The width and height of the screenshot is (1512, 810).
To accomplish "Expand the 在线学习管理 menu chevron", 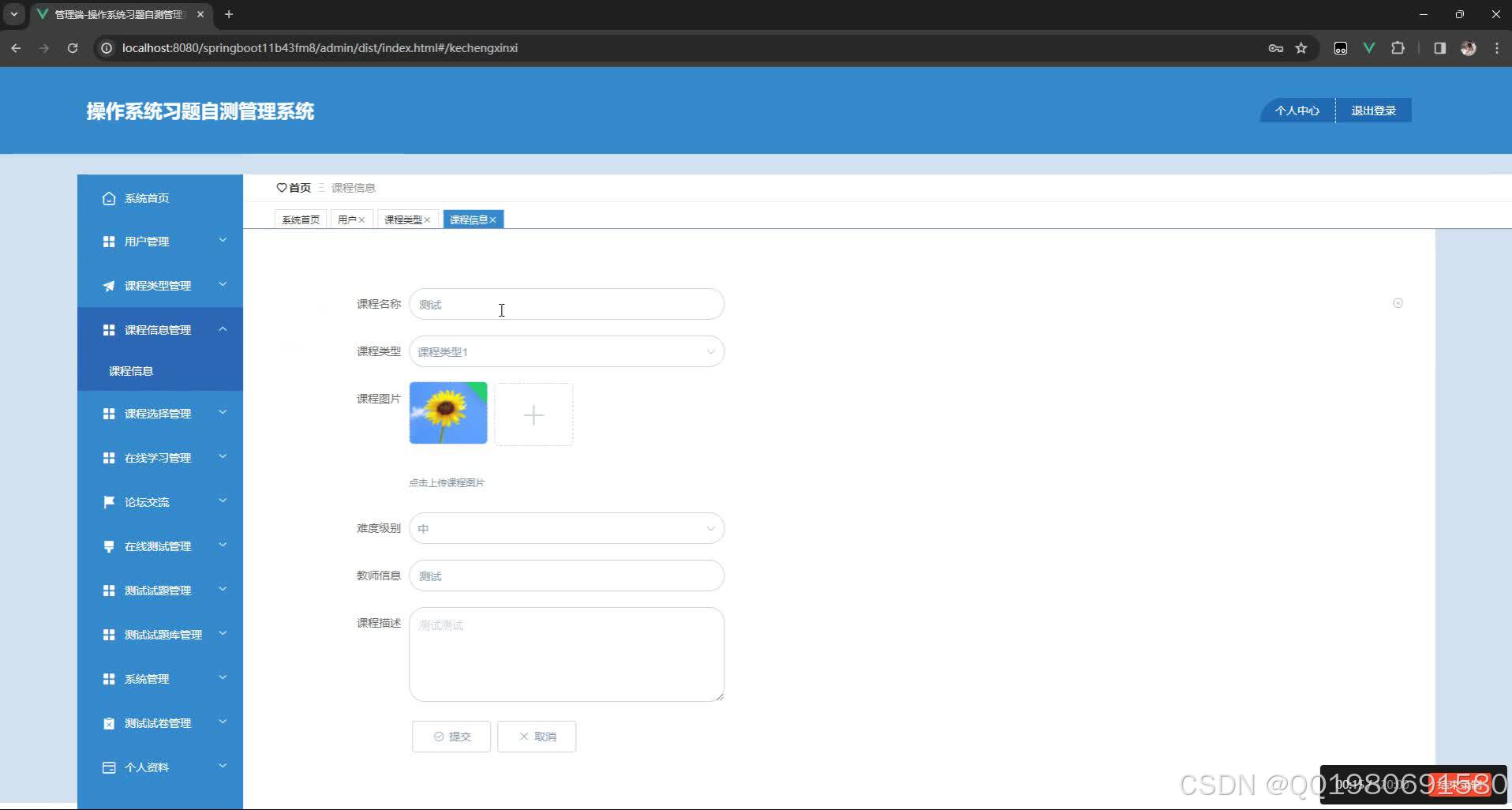I will pyautogui.click(x=223, y=456).
